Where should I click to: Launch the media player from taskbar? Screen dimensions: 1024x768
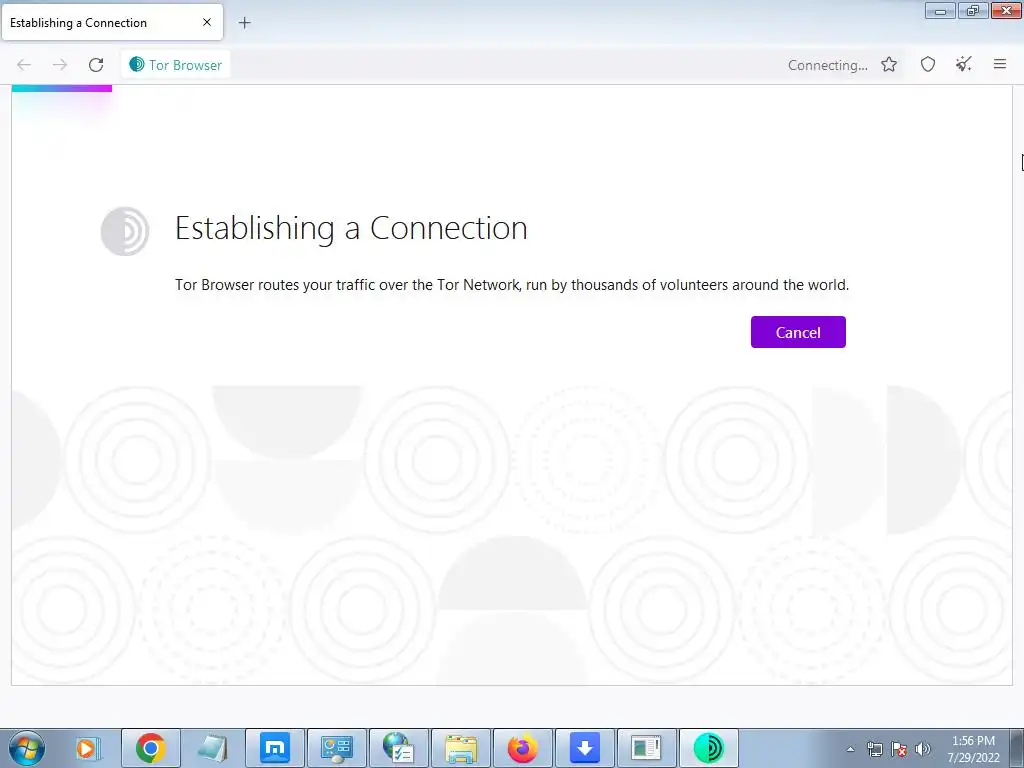click(87, 748)
